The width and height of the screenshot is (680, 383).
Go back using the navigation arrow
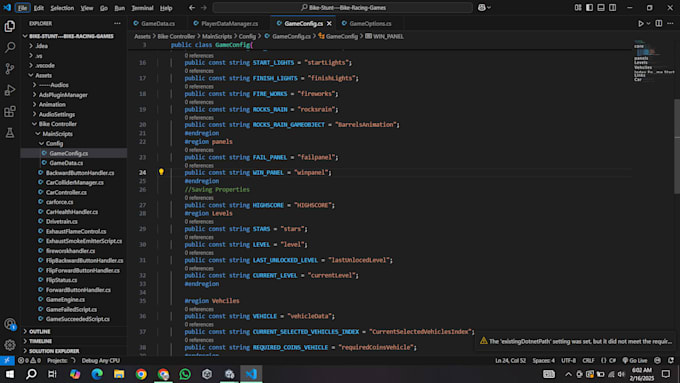[x=192, y=8]
